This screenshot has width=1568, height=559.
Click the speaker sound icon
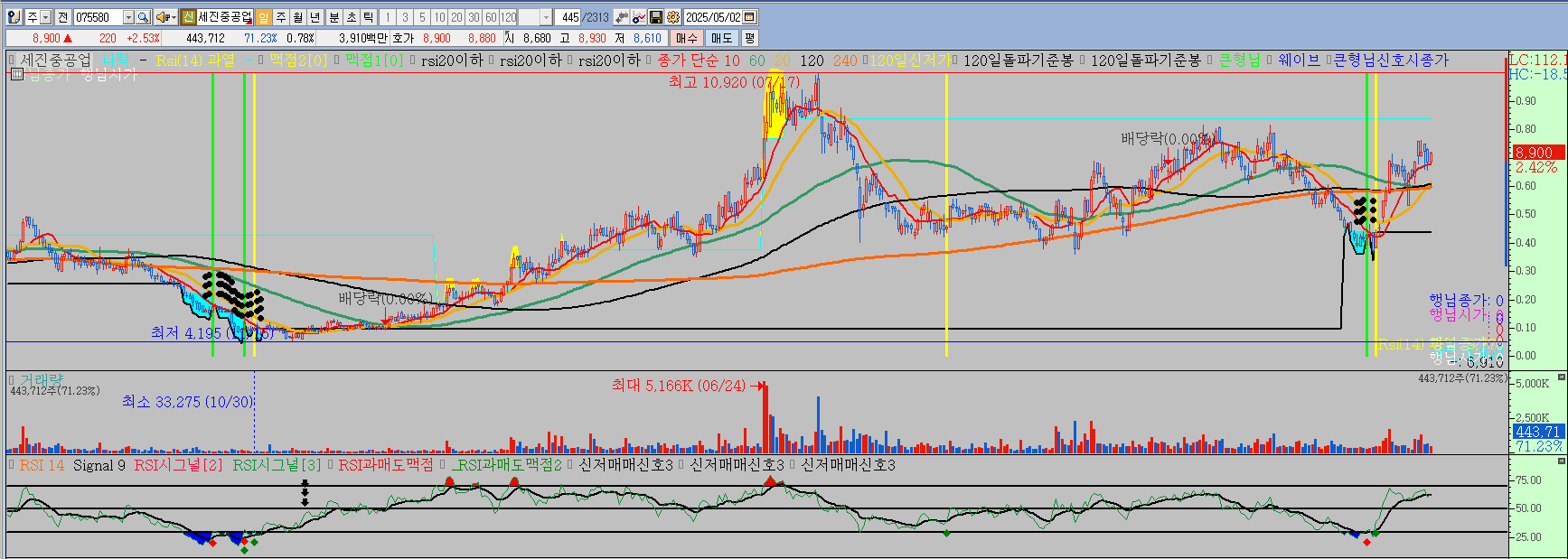click(162, 17)
